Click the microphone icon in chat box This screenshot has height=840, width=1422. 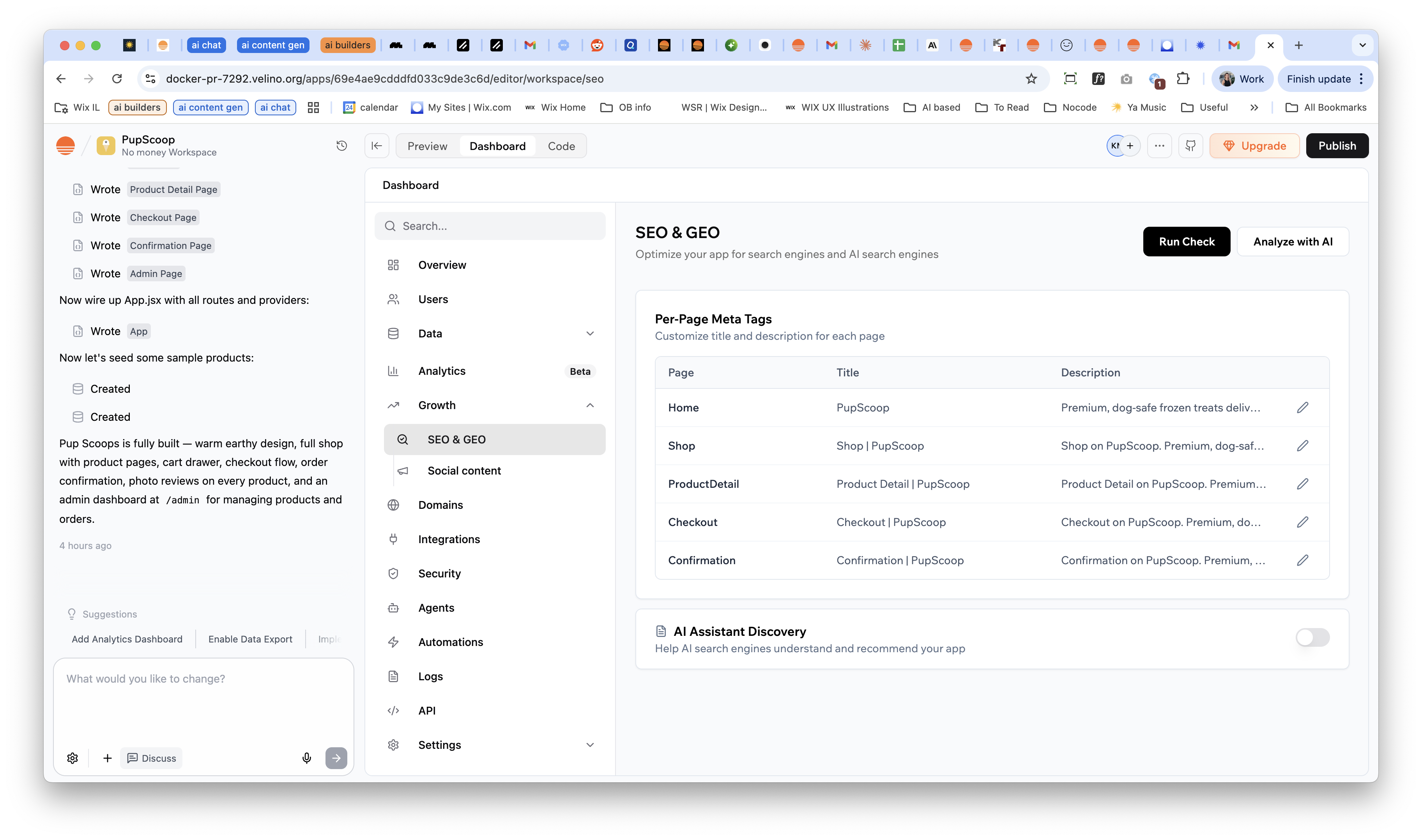[x=306, y=758]
